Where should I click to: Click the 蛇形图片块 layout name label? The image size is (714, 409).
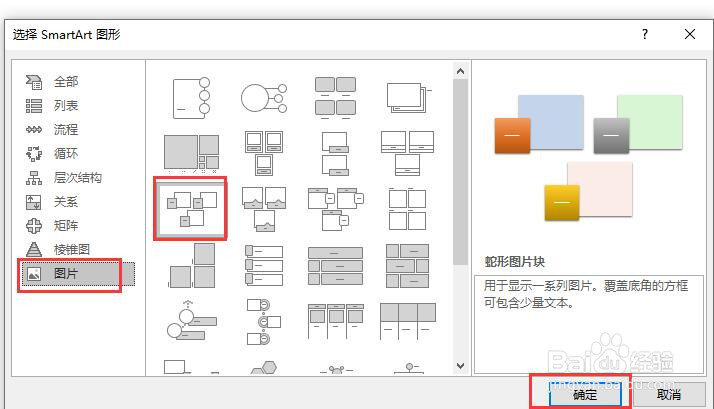point(515,262)
